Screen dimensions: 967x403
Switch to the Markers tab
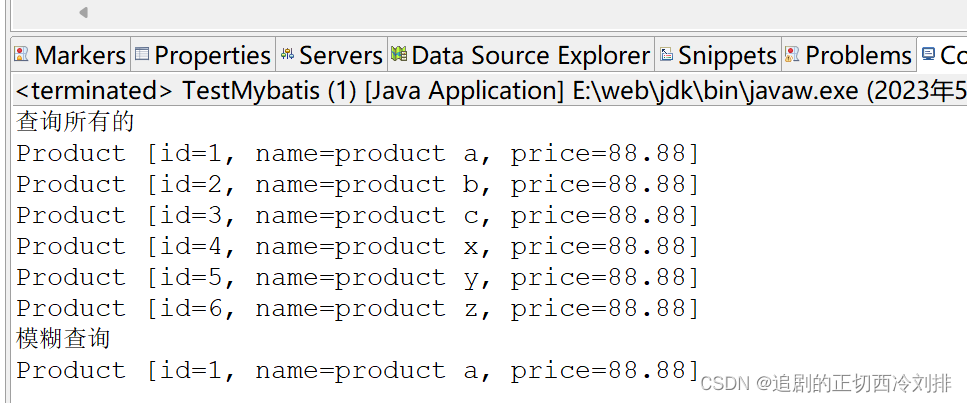click(70, 56)
